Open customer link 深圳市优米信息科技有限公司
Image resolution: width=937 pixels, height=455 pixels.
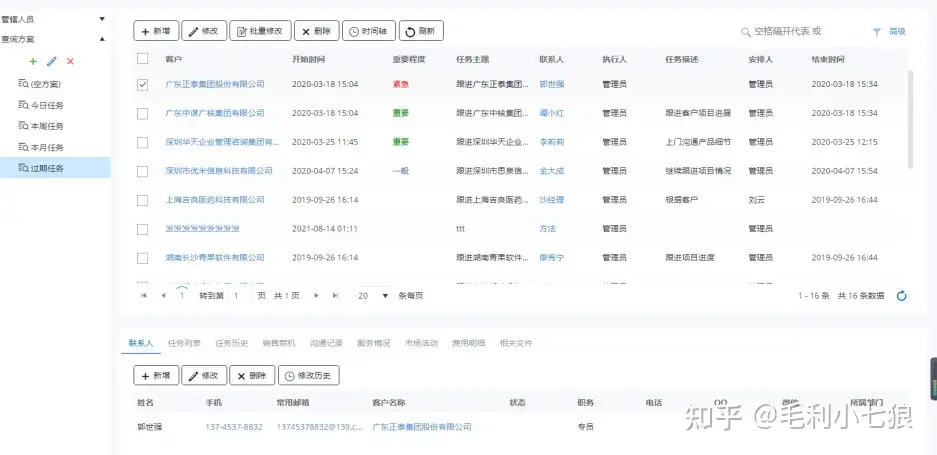point(219,171)
